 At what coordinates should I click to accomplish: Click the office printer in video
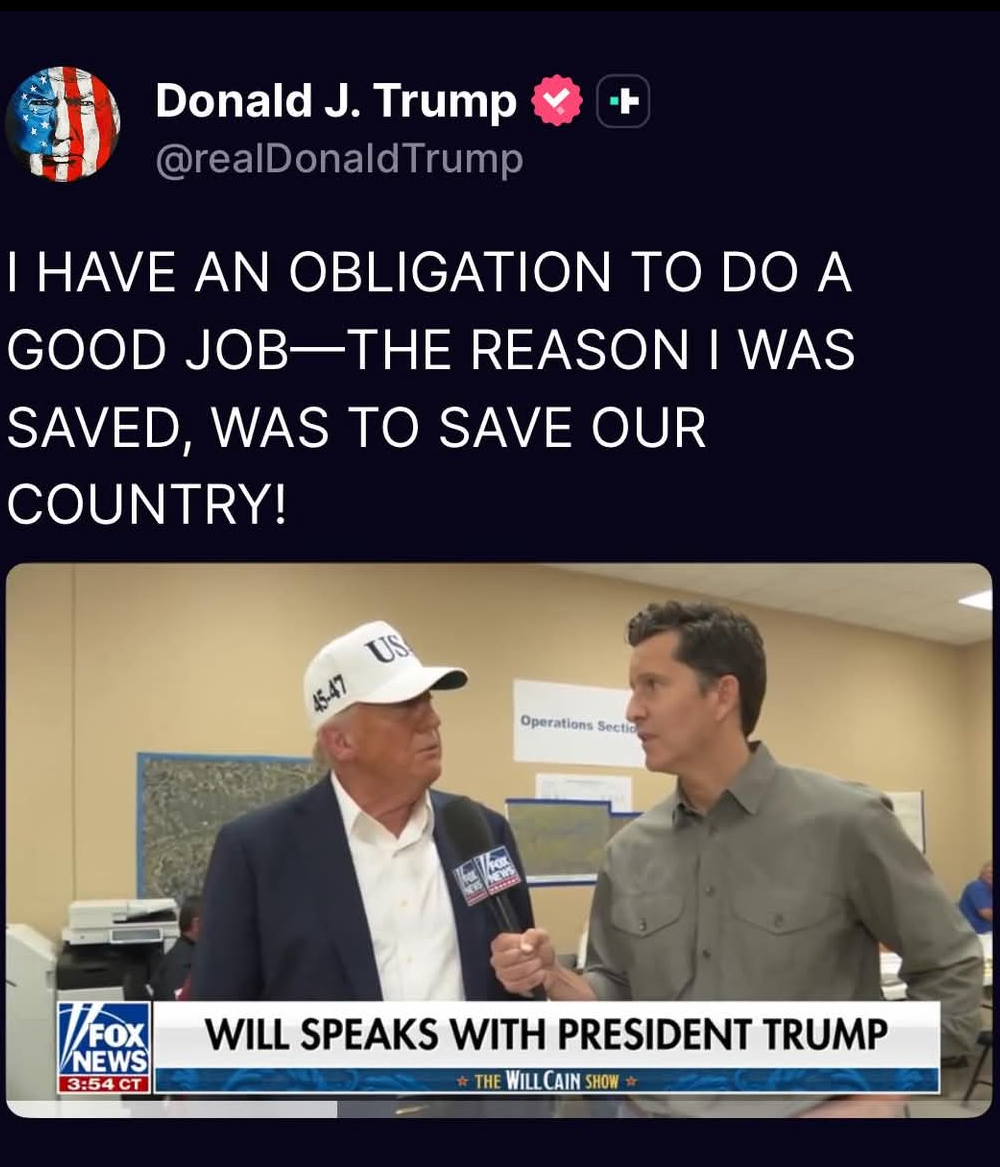pyautogui.click(x=119, y=949)
